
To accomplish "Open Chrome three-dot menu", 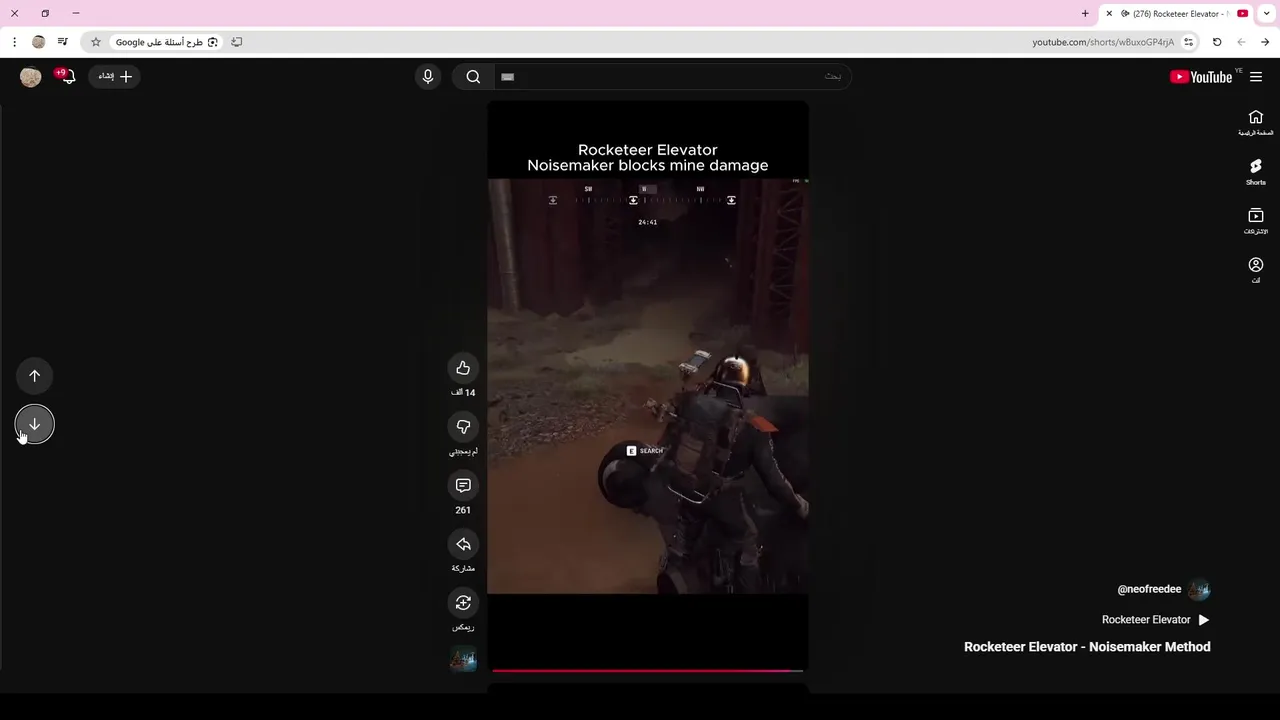I will 14,42.
